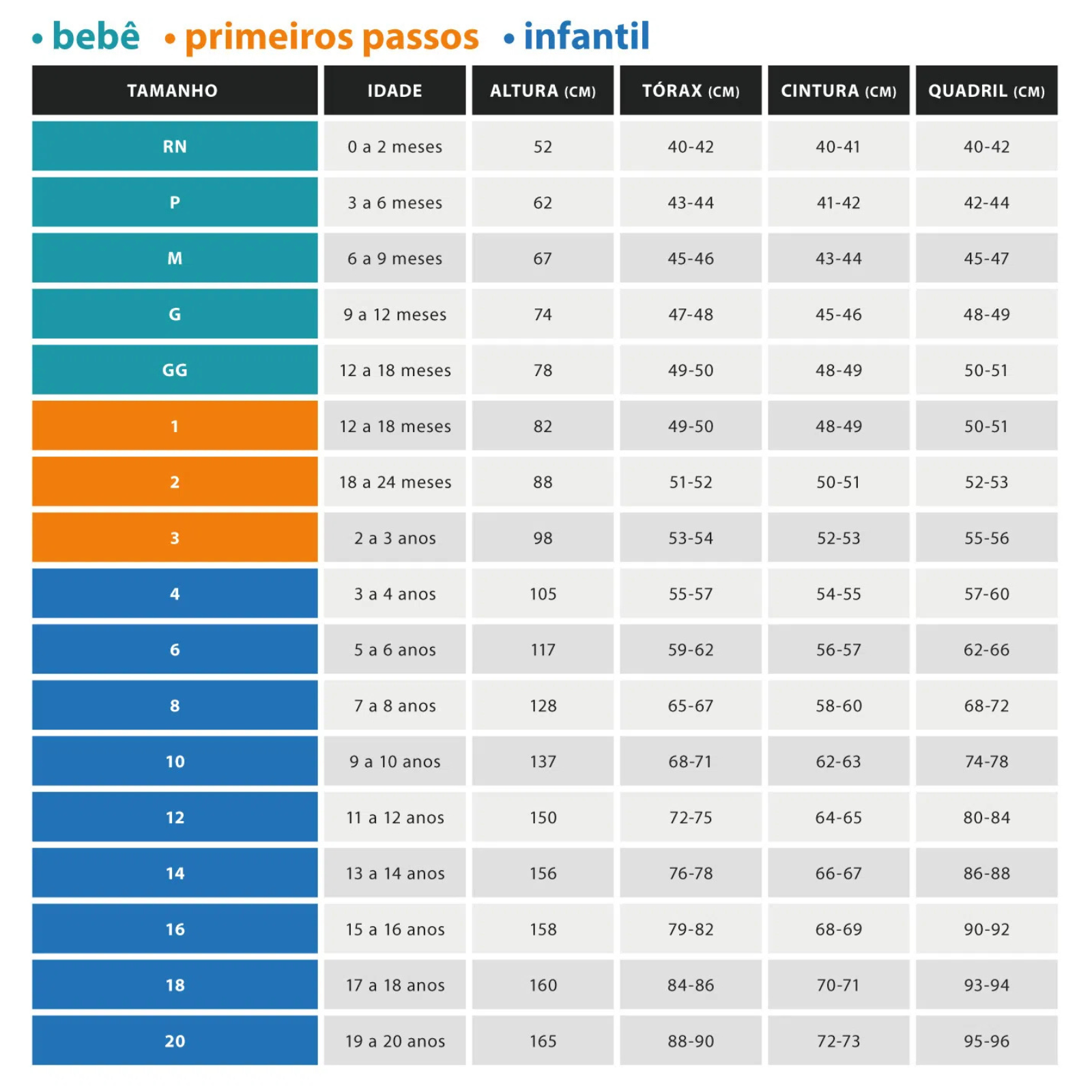Viewport: 1092px width, 1092px height.
Task: Select the tórax value 72-75 cell
Action: pyautogui.click(x=690, y=817)
